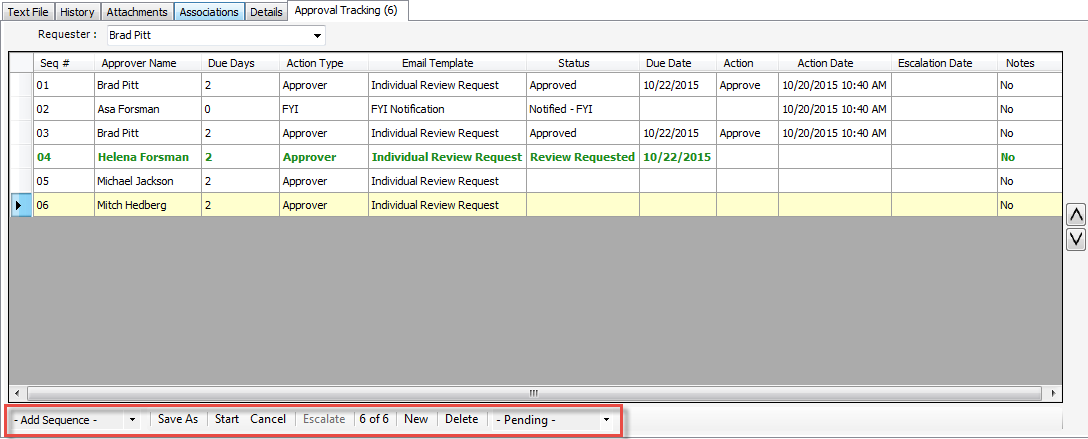Move selected row up with arrow button

pos(1076,215)
